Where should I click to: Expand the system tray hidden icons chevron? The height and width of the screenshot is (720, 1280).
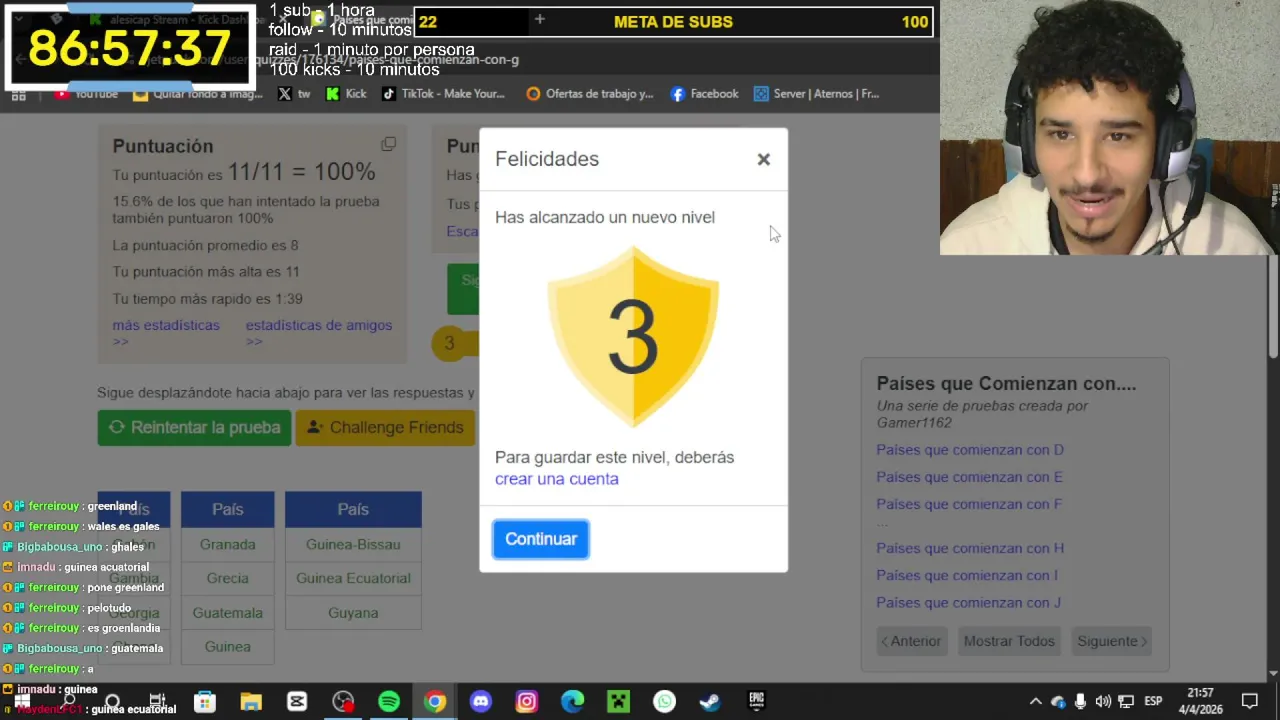(1035, 702)
